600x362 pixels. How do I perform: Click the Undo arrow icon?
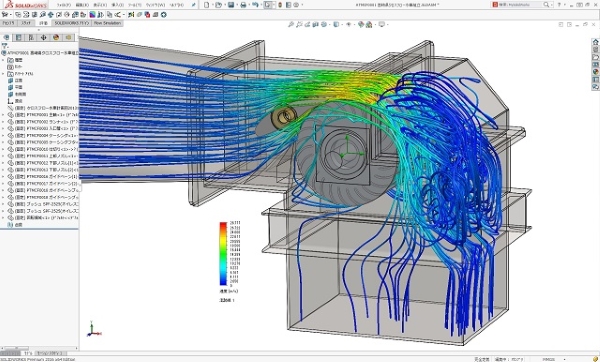(255, 5)
